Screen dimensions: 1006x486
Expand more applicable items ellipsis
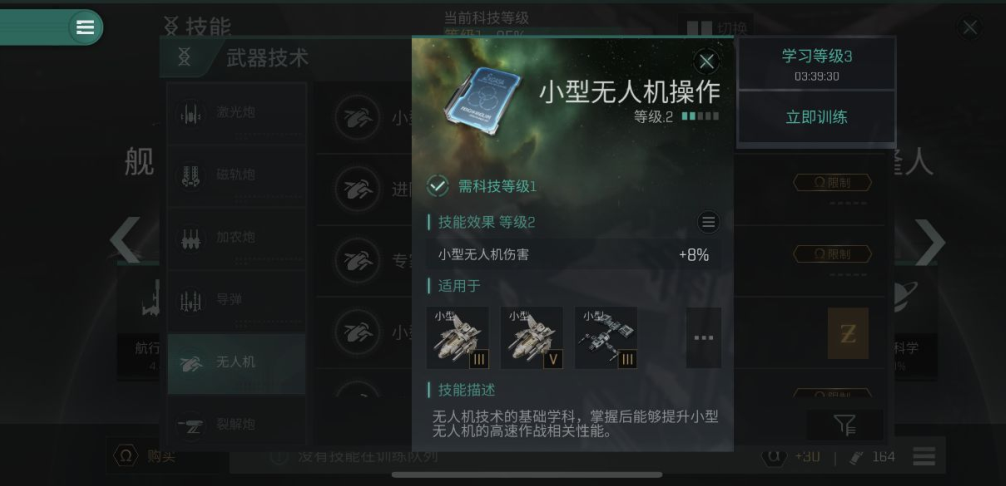704,338
